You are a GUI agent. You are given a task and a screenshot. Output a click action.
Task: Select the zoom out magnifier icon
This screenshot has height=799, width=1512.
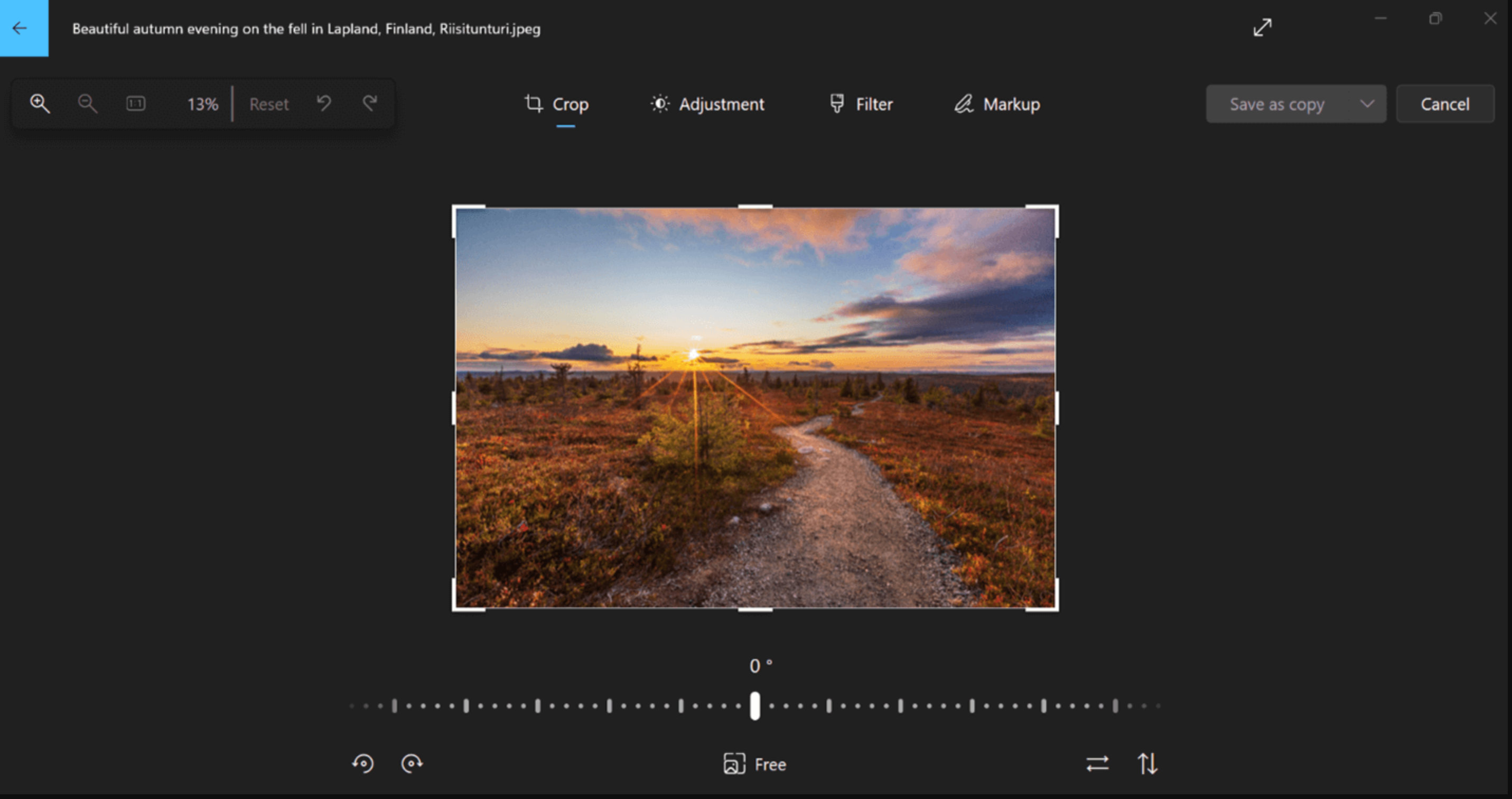pyautogui.click(x=87, y=104)
